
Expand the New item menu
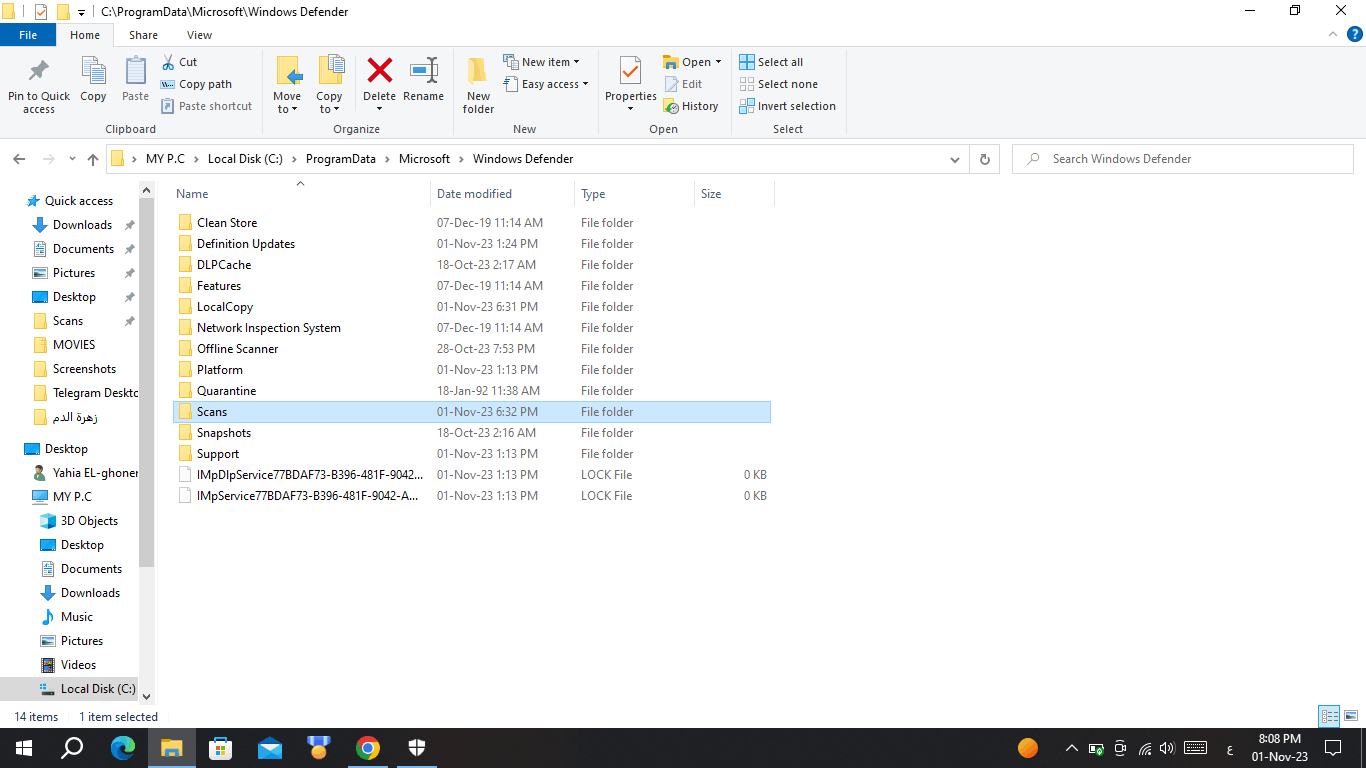click(x=541, y=62)
